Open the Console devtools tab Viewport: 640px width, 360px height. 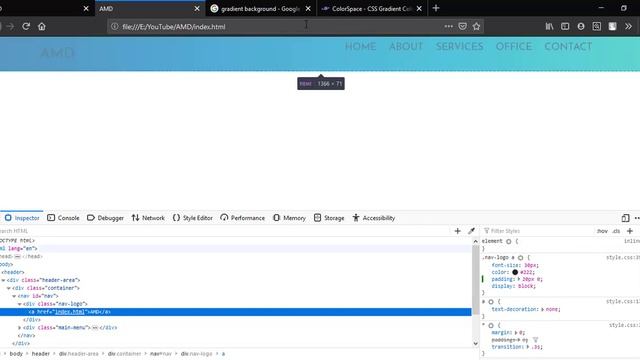[x=63, y=218]
